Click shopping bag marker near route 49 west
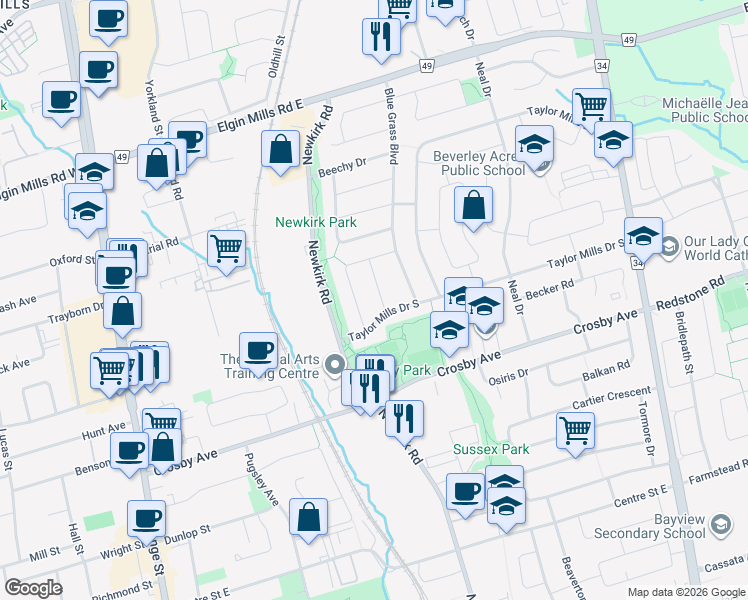Viewport: 748px width, 600px height. click(157, 166)
